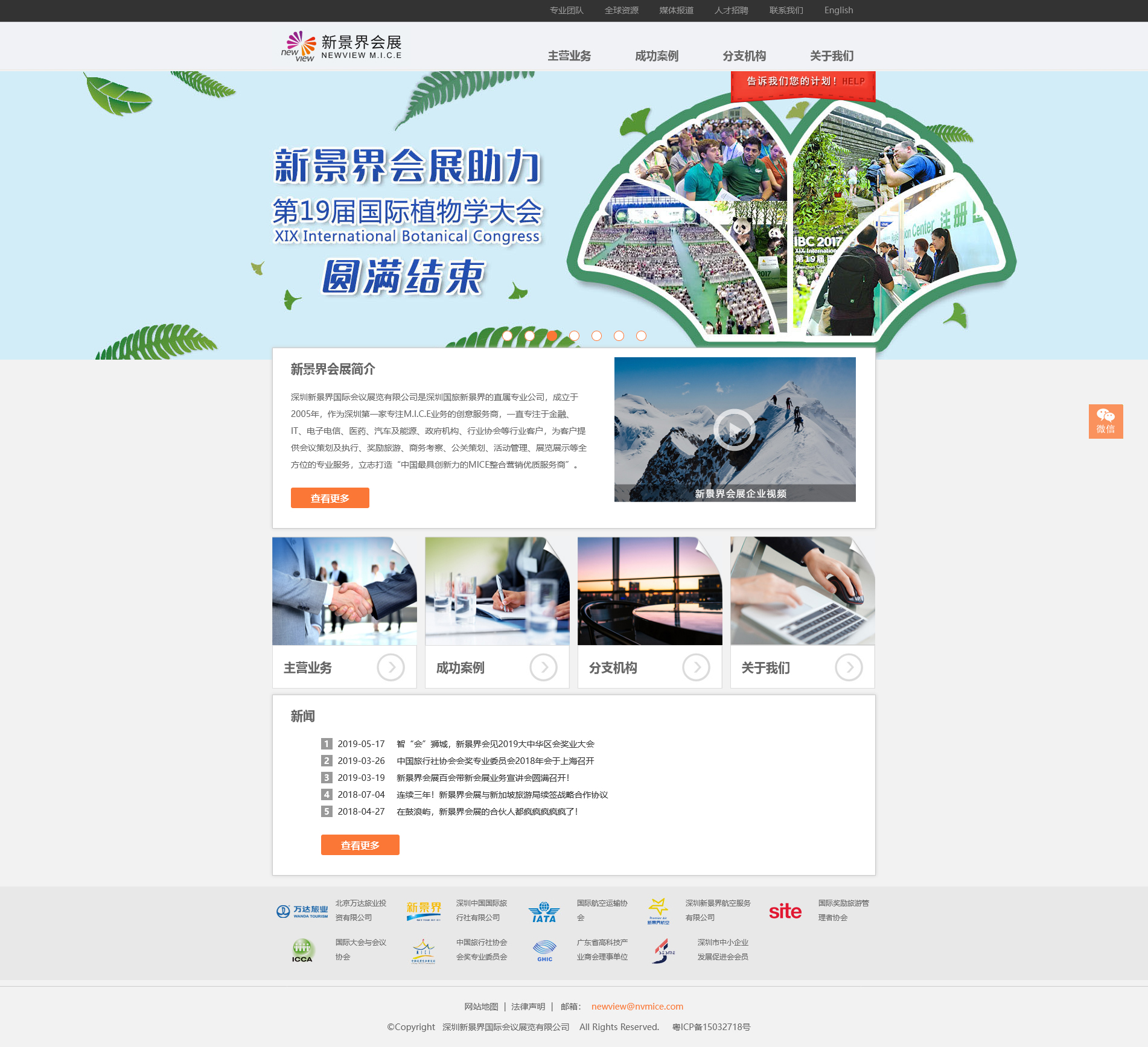Open the 成功案例 signing image card
1148x1047 pixels.
497,591
